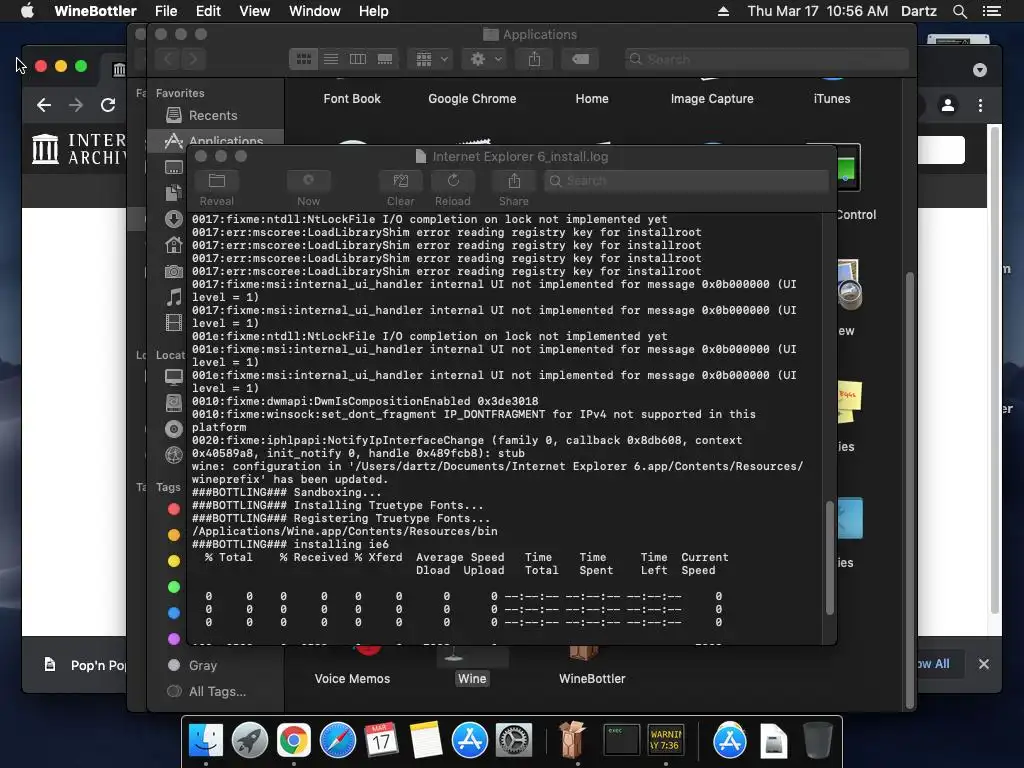Viewport: 1024px width, 768px height.
Task: Click the log window vertical scrollbar
Action: click(829, 557)
